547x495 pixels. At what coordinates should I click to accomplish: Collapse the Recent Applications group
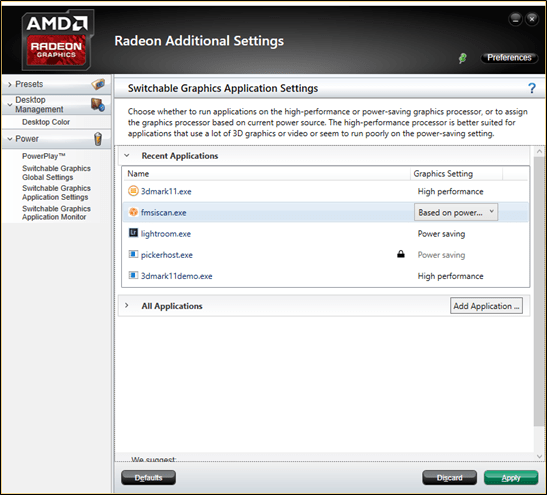click(127, 156)
